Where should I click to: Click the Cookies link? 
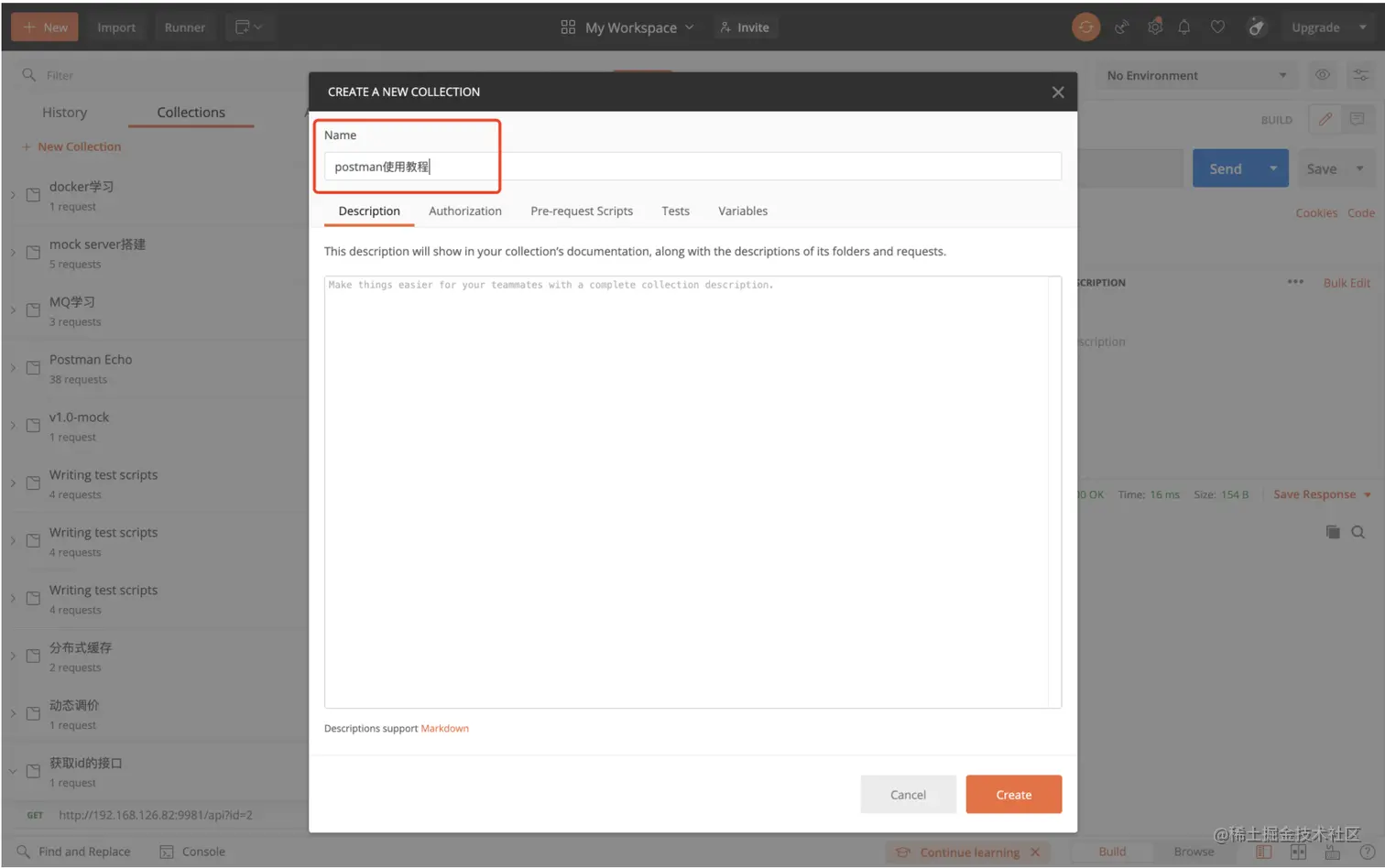click(1316, 212)
